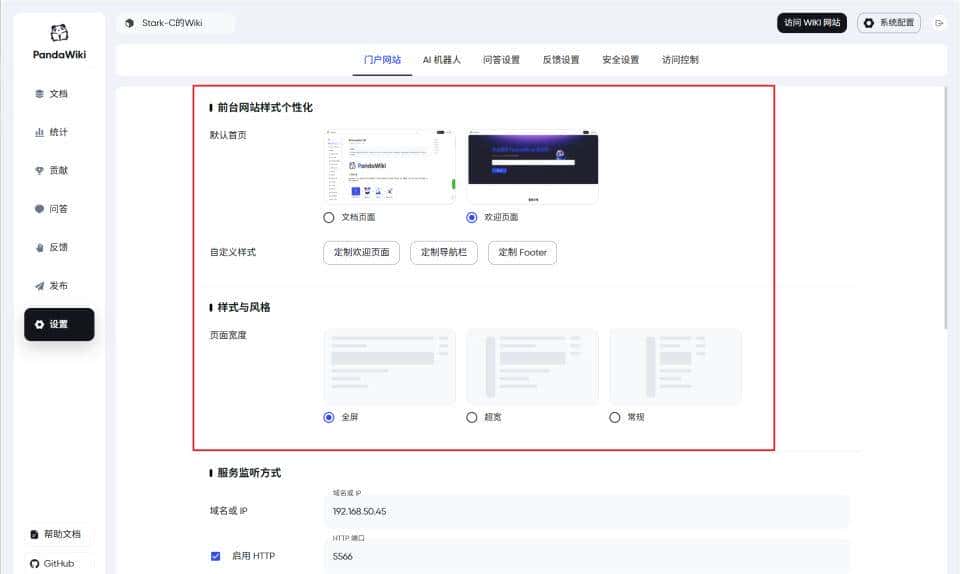This screenshot has width=960, height=574.
Task: Click the PandaWiki panda logo
Action: 59,32
